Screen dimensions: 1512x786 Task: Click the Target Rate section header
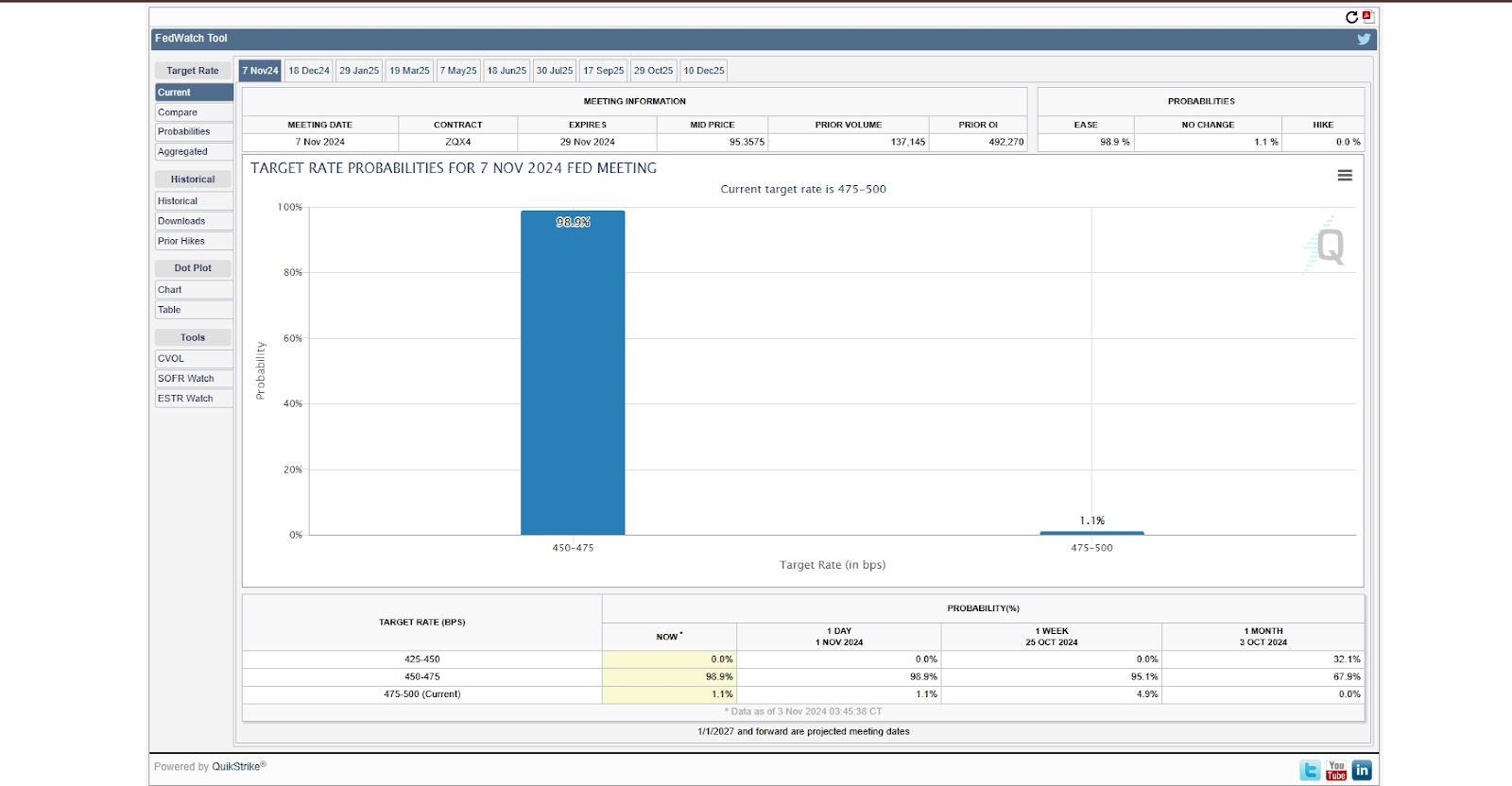193,71
